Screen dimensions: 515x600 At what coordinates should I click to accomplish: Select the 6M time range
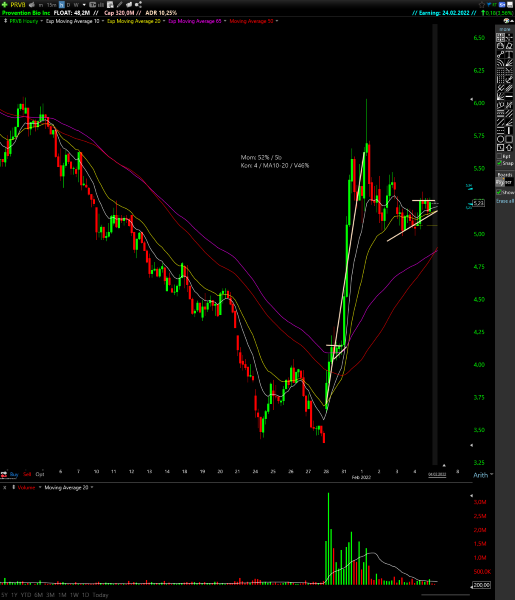[39, 595]
